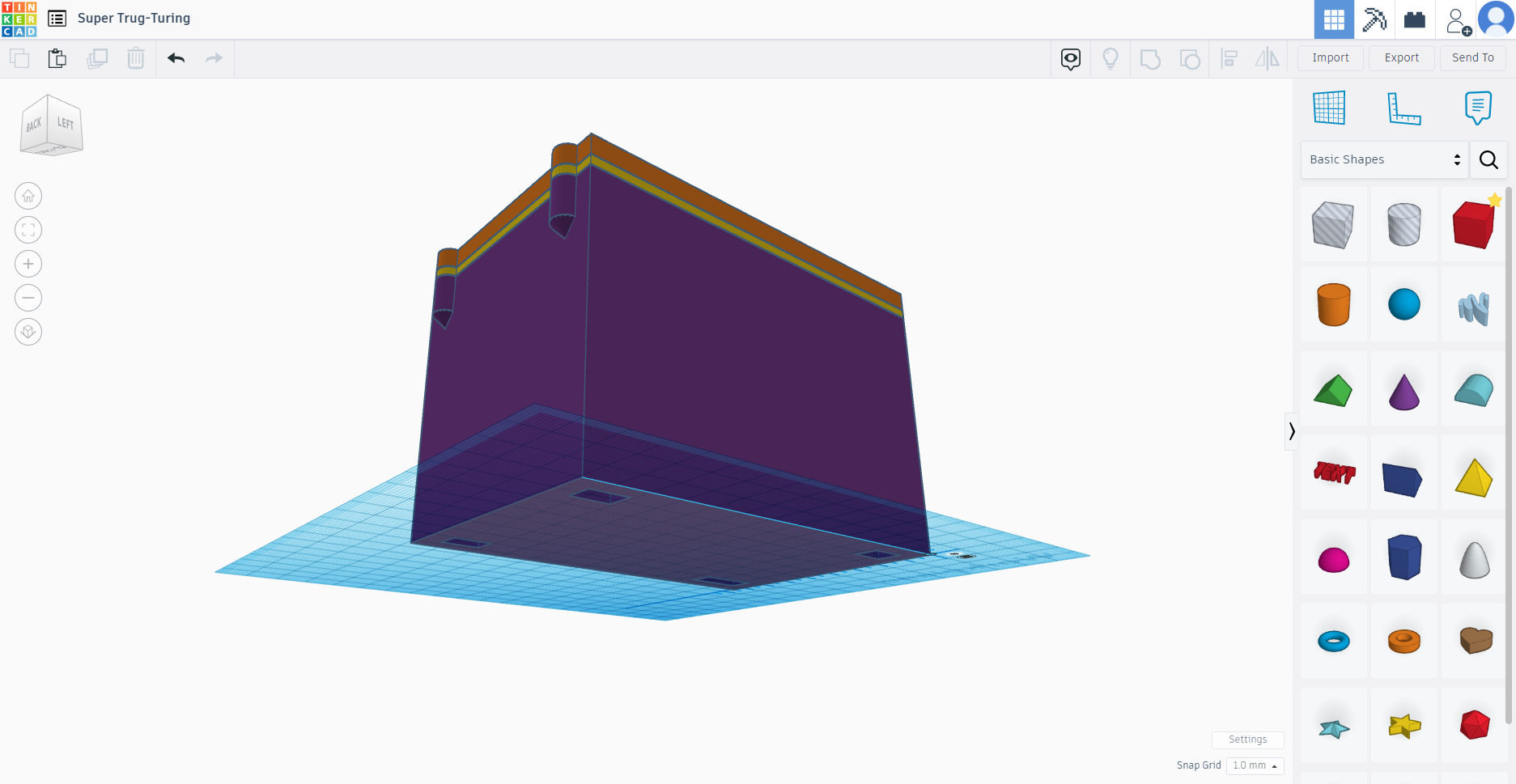
Task: Open the designs list menu
Action: tap(57, 18)
